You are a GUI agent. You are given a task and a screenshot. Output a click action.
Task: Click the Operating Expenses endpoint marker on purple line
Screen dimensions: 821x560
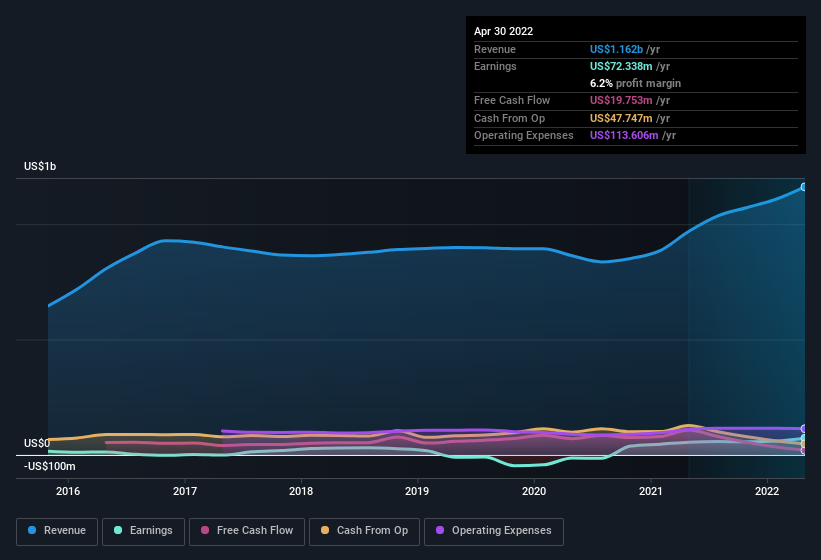[804, 429]
